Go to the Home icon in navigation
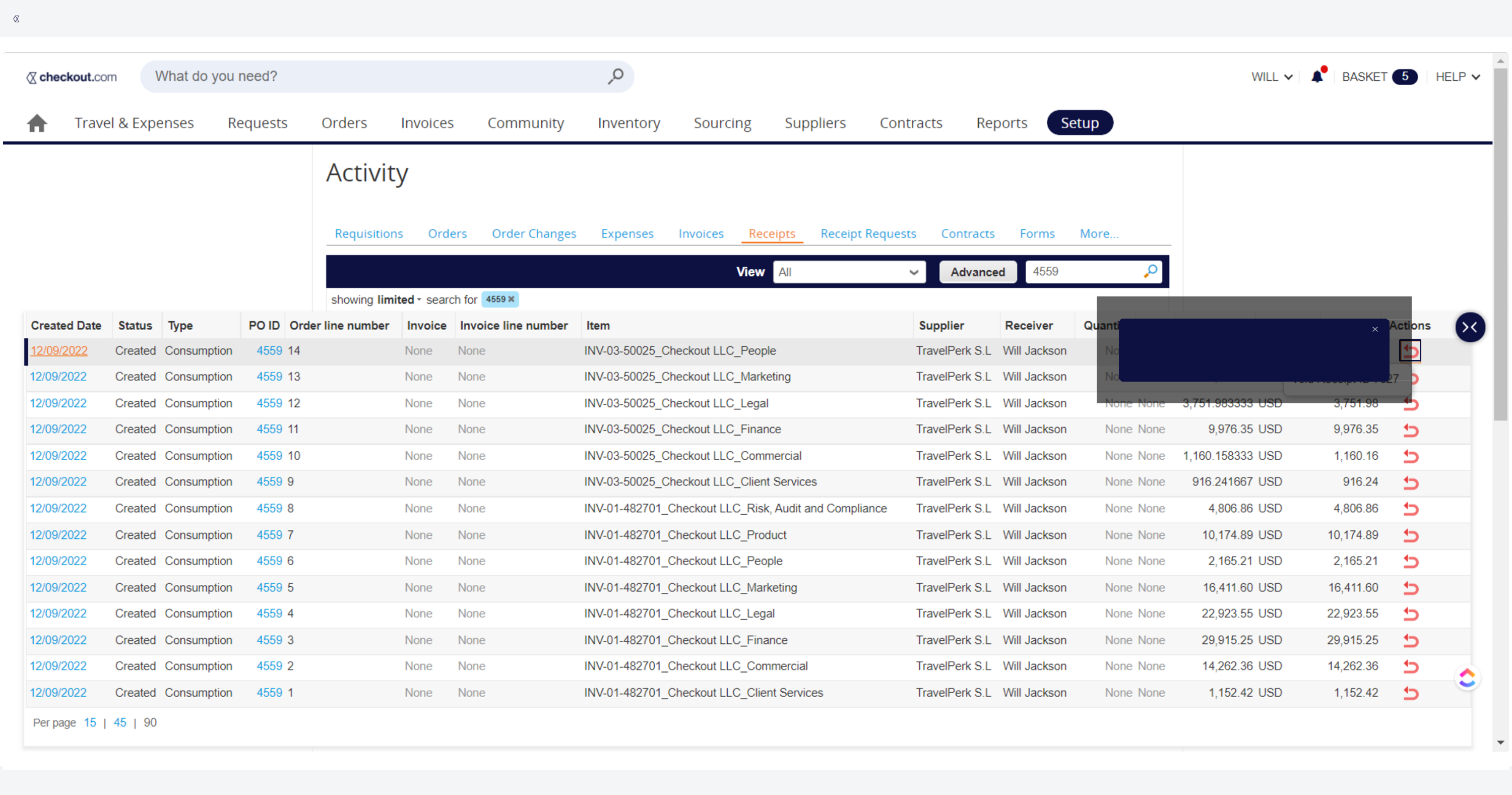 [x=37, y=123]
